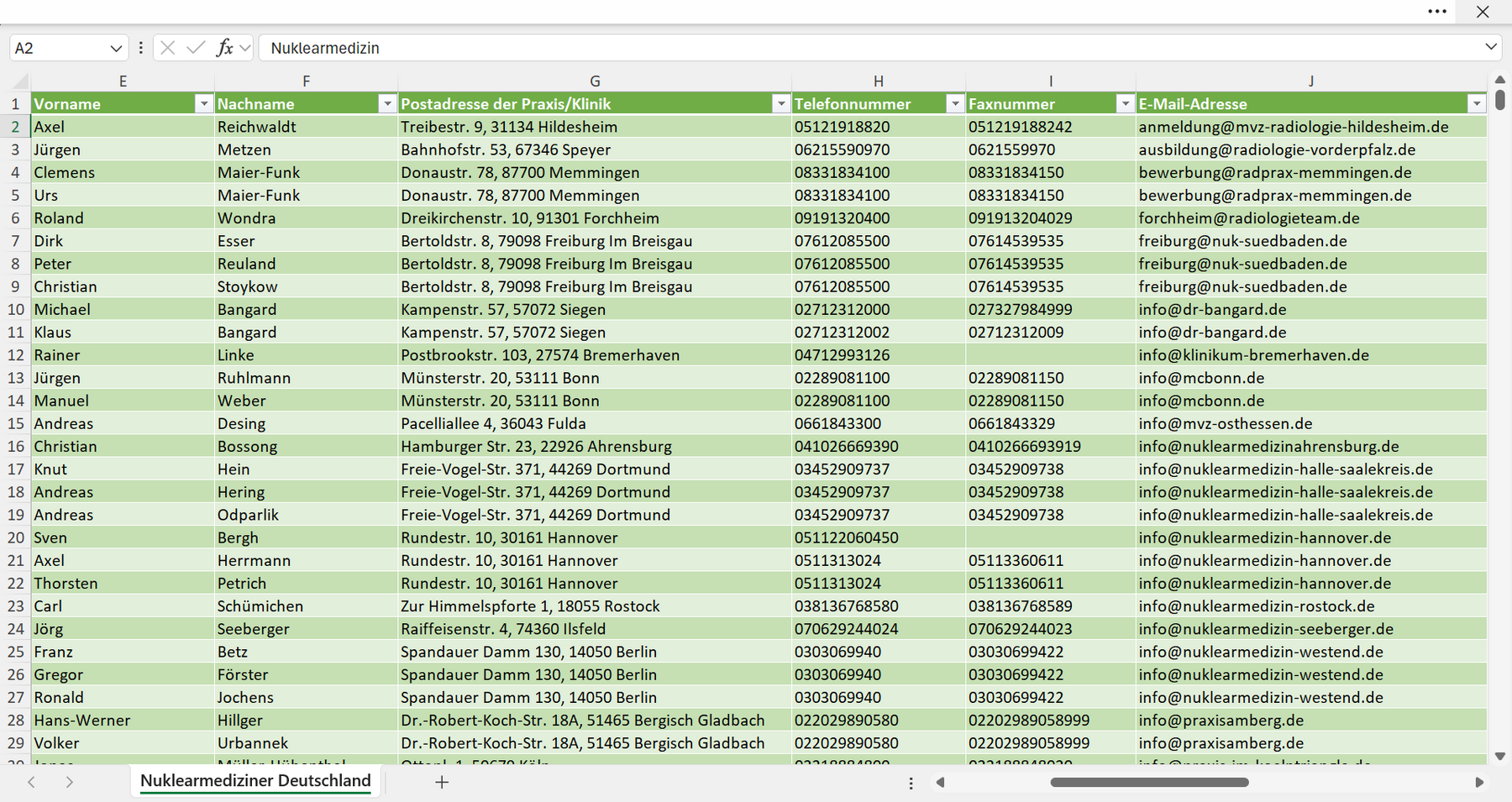Click the vertical scrollbar thumb
The width and height of the screenshot is (1512, 802).
pyautogui.click(x=1500, y=101)
